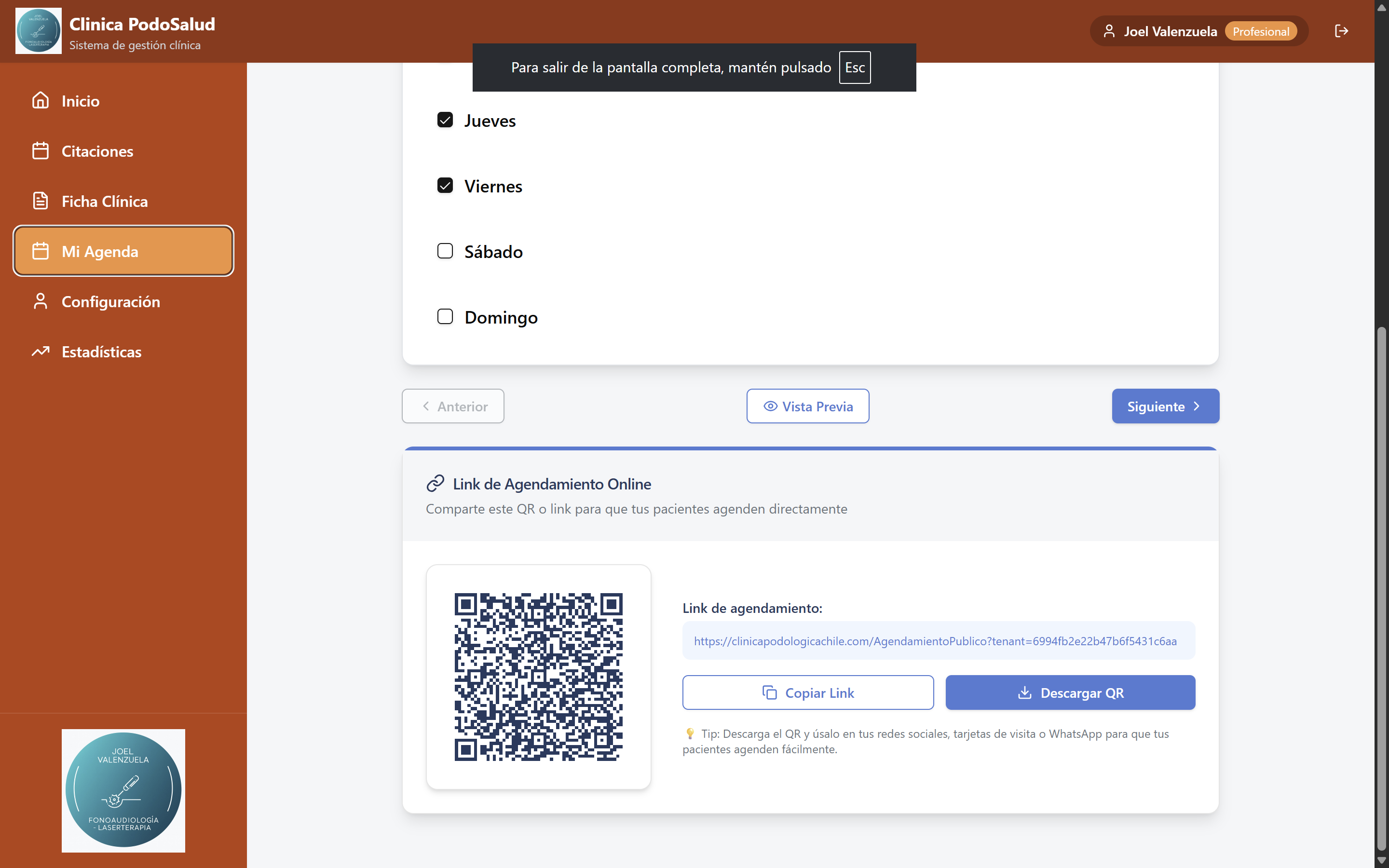Uncheck the Viernes checkbox
Viewport: 1389px width, 868px height.
445,186
